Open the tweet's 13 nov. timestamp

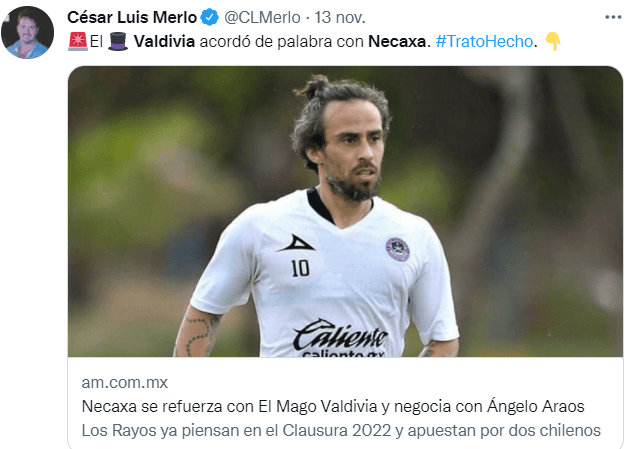coord(340,17)
